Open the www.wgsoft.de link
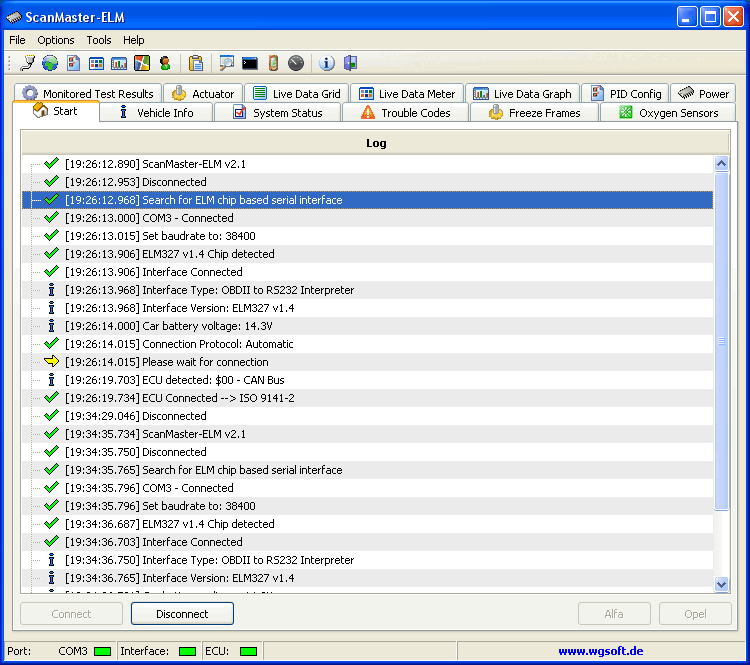The width and height of the screenshot is (750, 665). pyautogui.click(x=600, y=651)
